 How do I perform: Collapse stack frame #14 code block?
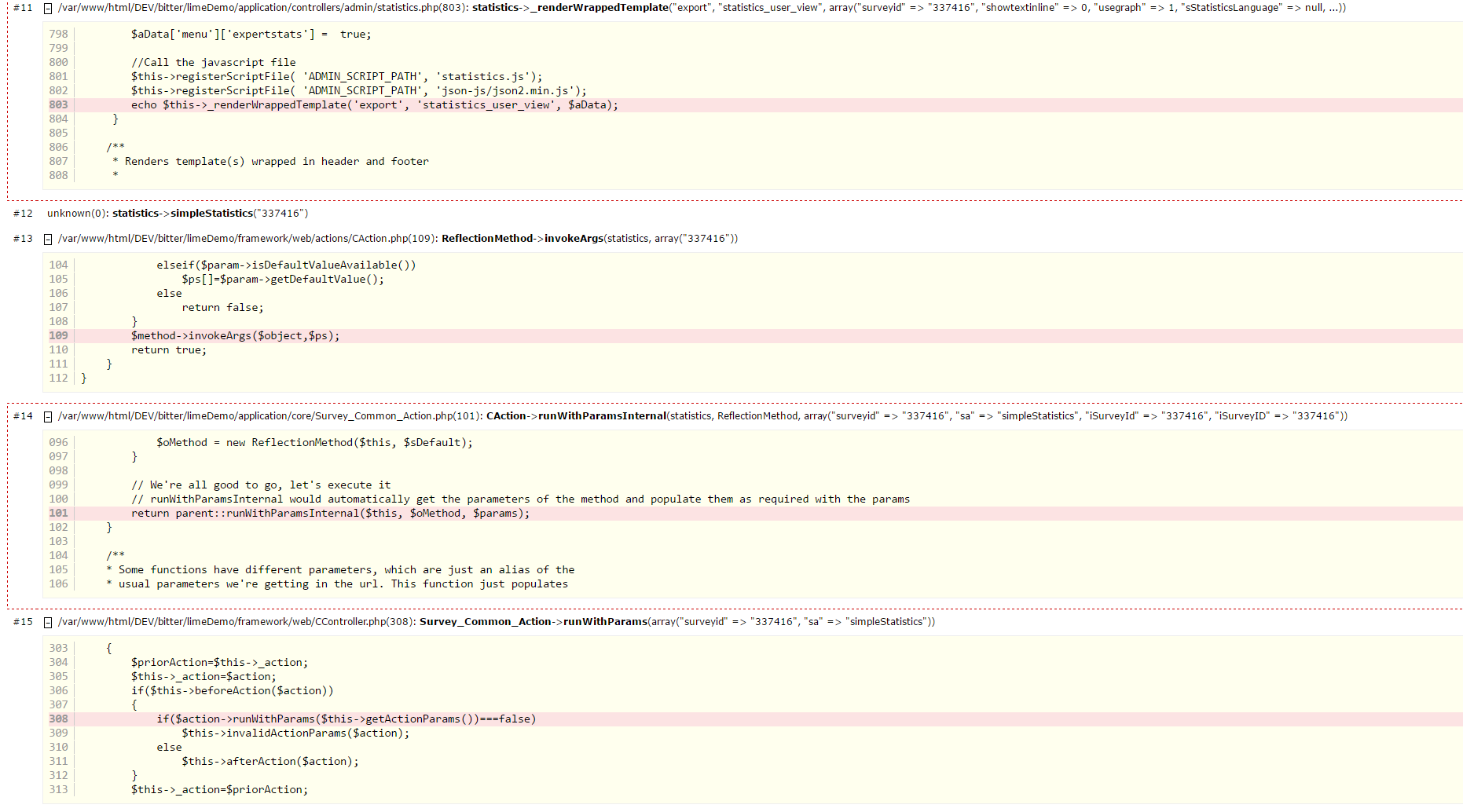point(48,416)
